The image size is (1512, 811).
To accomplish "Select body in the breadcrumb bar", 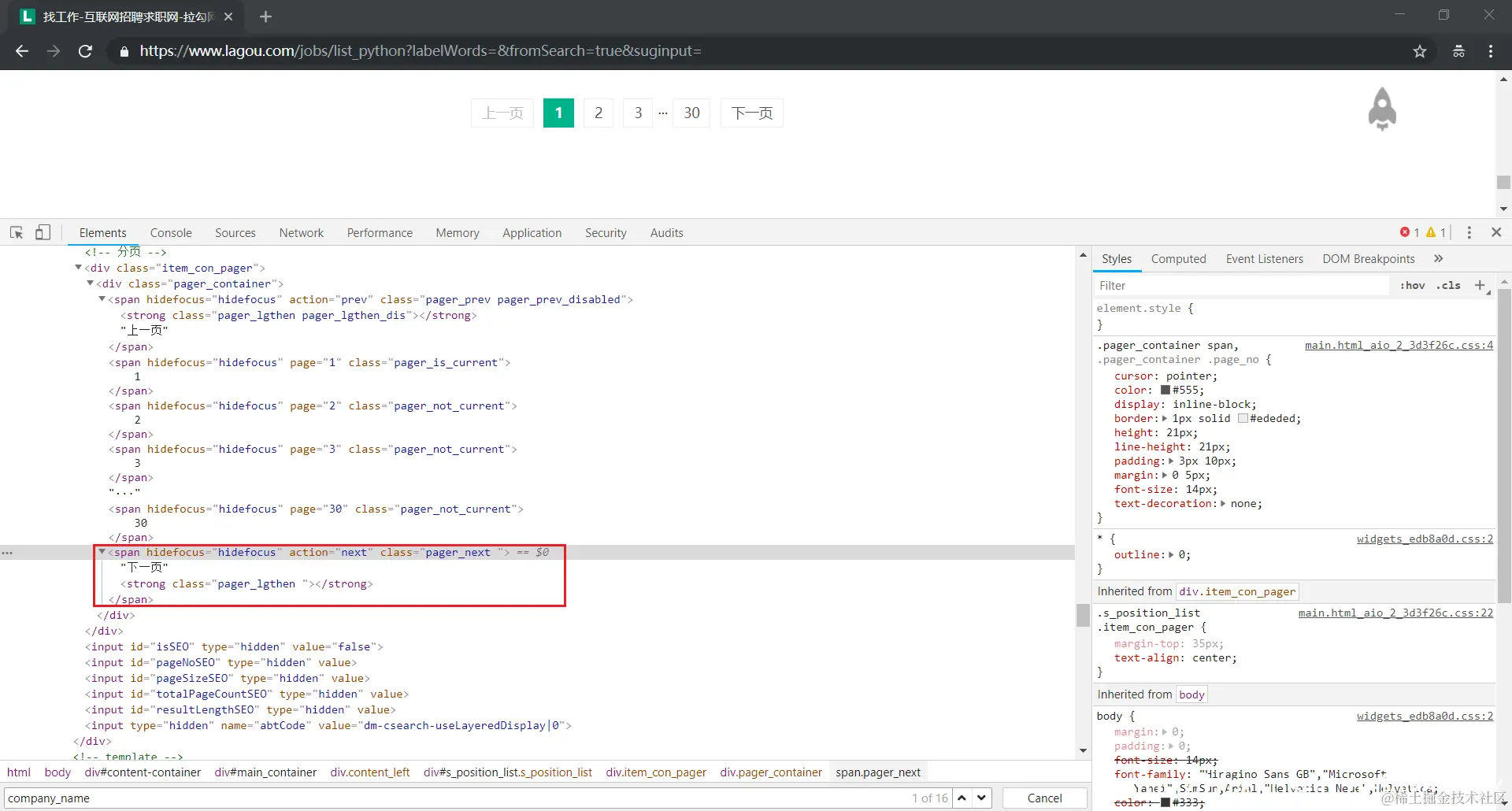I will (57, 772).
